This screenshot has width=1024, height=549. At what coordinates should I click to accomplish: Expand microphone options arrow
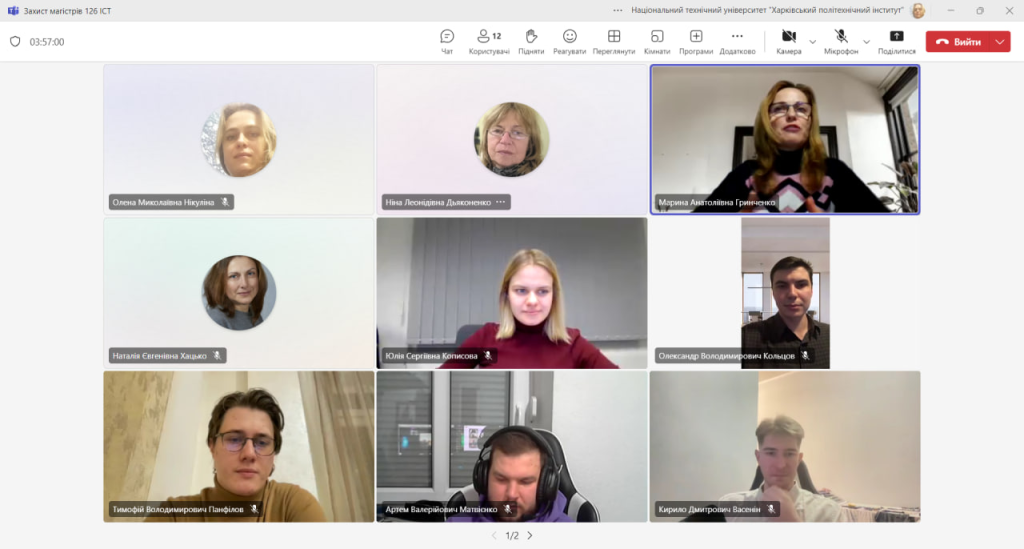coord(867,42)
